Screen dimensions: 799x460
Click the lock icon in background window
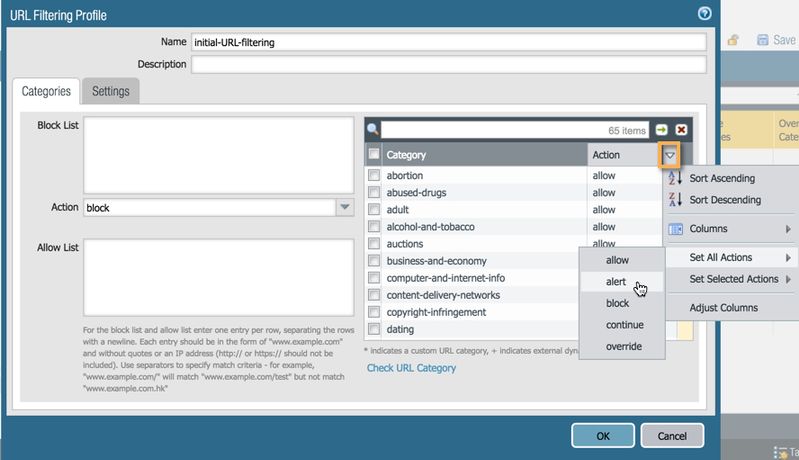pyautogui.click(x=733, y=40)
